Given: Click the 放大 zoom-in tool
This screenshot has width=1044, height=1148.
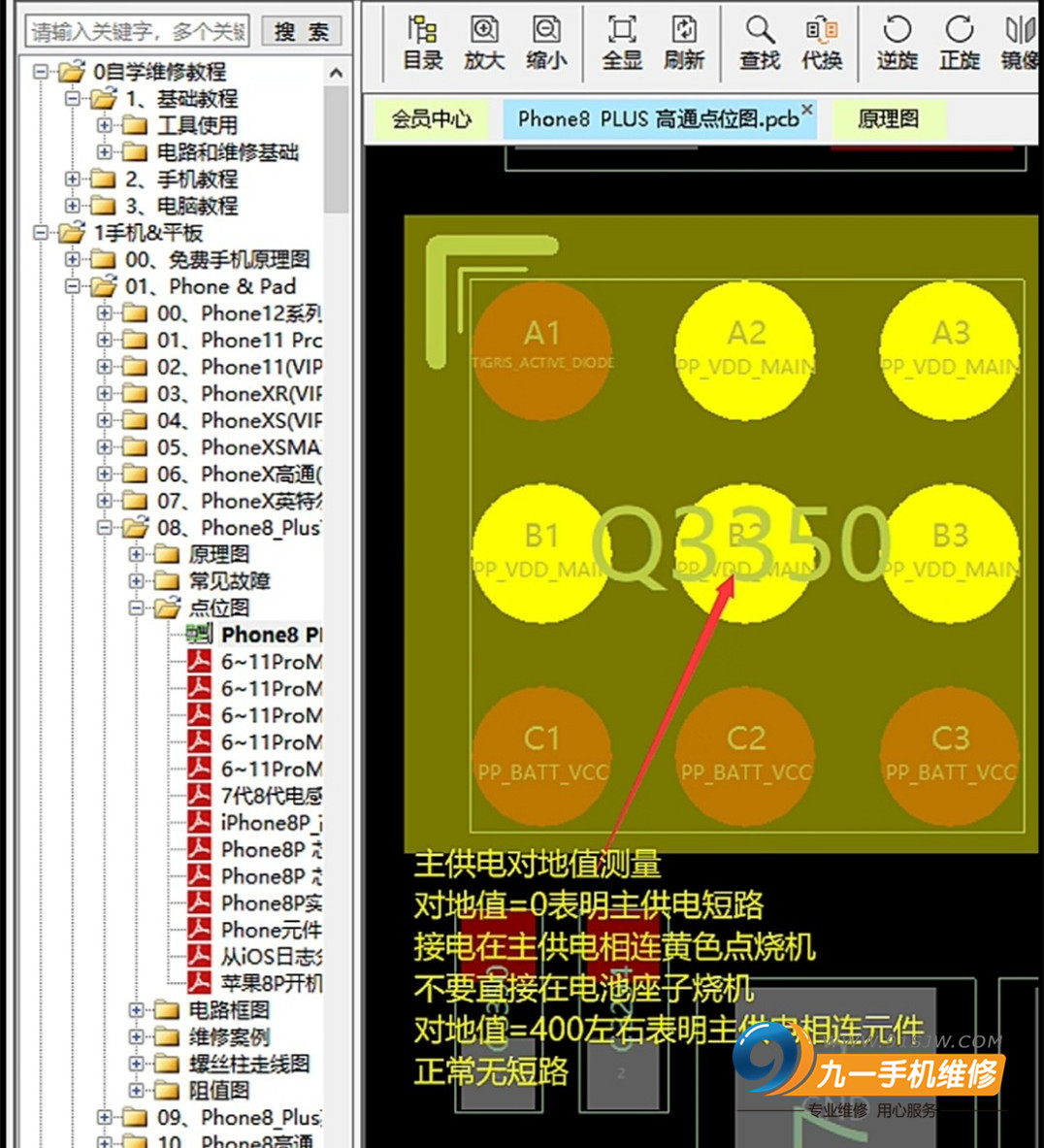Looking at the screenshot, I should pyautogui.click(x=484, y=44).
